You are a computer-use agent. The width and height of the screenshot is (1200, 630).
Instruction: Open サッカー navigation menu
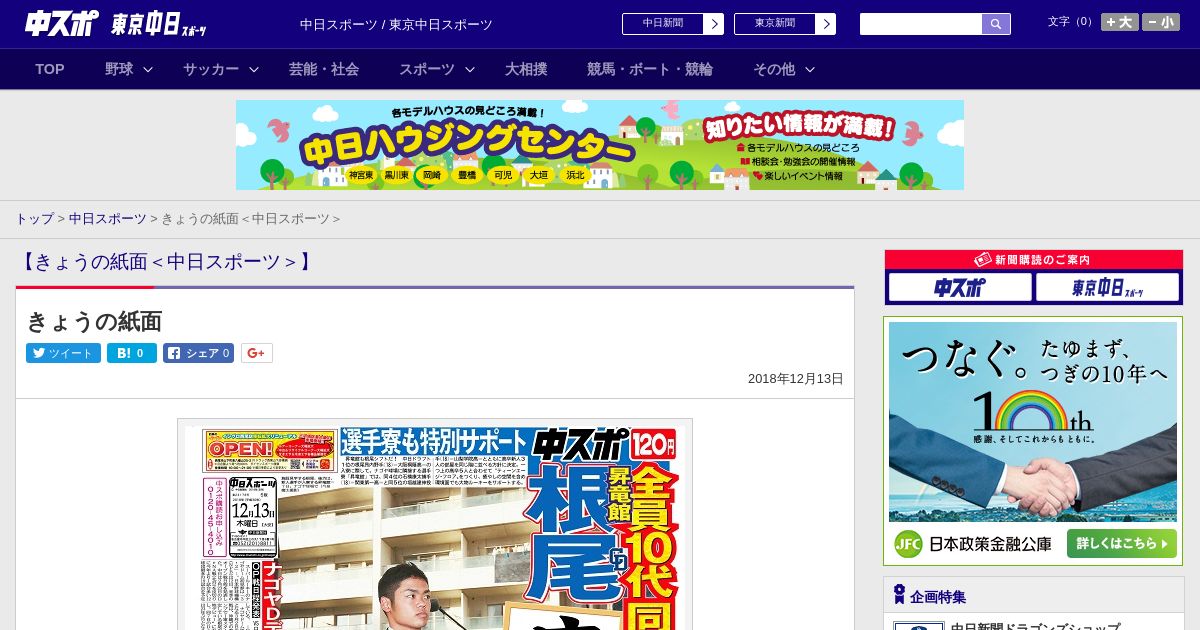point(211,69)
